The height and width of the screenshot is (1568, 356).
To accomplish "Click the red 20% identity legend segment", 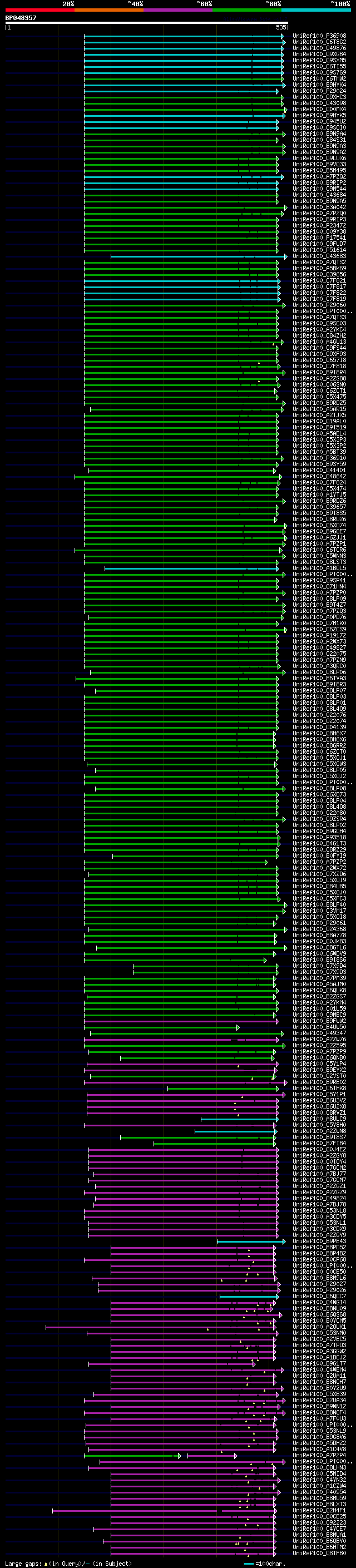I will tap(39, 10).
